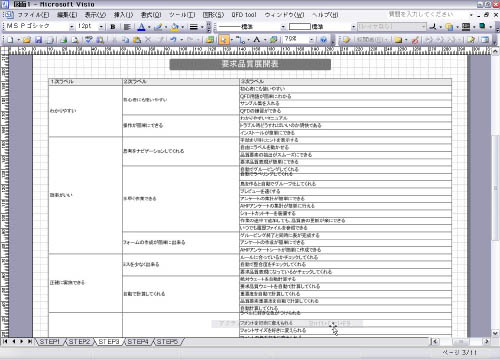The height and width of the screenshot is (360, 500).
Task: Click the Save disk icon
Action: pyautogui.click(x=38, y=40)
